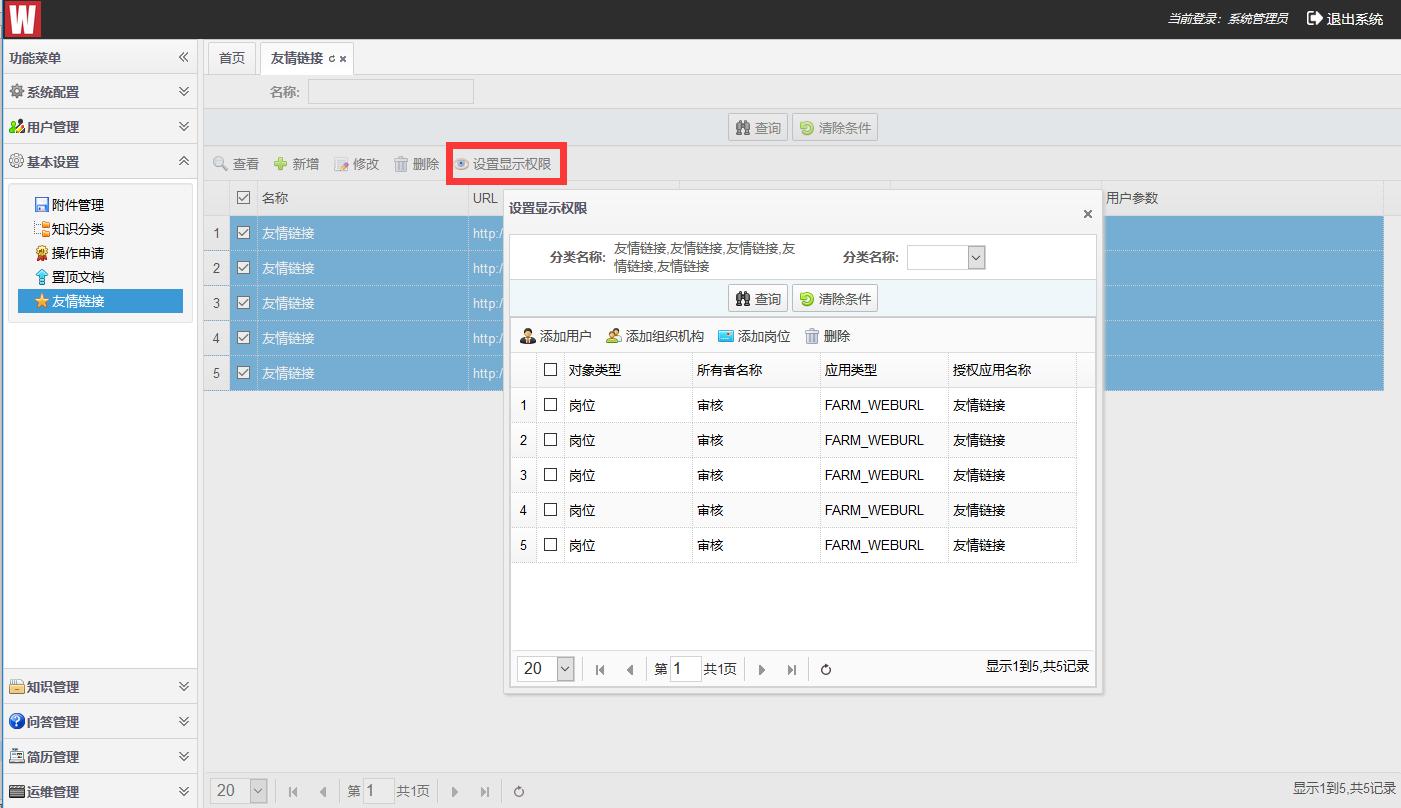Toggle the dialog grid select-all checkbox

coord(550,370)
